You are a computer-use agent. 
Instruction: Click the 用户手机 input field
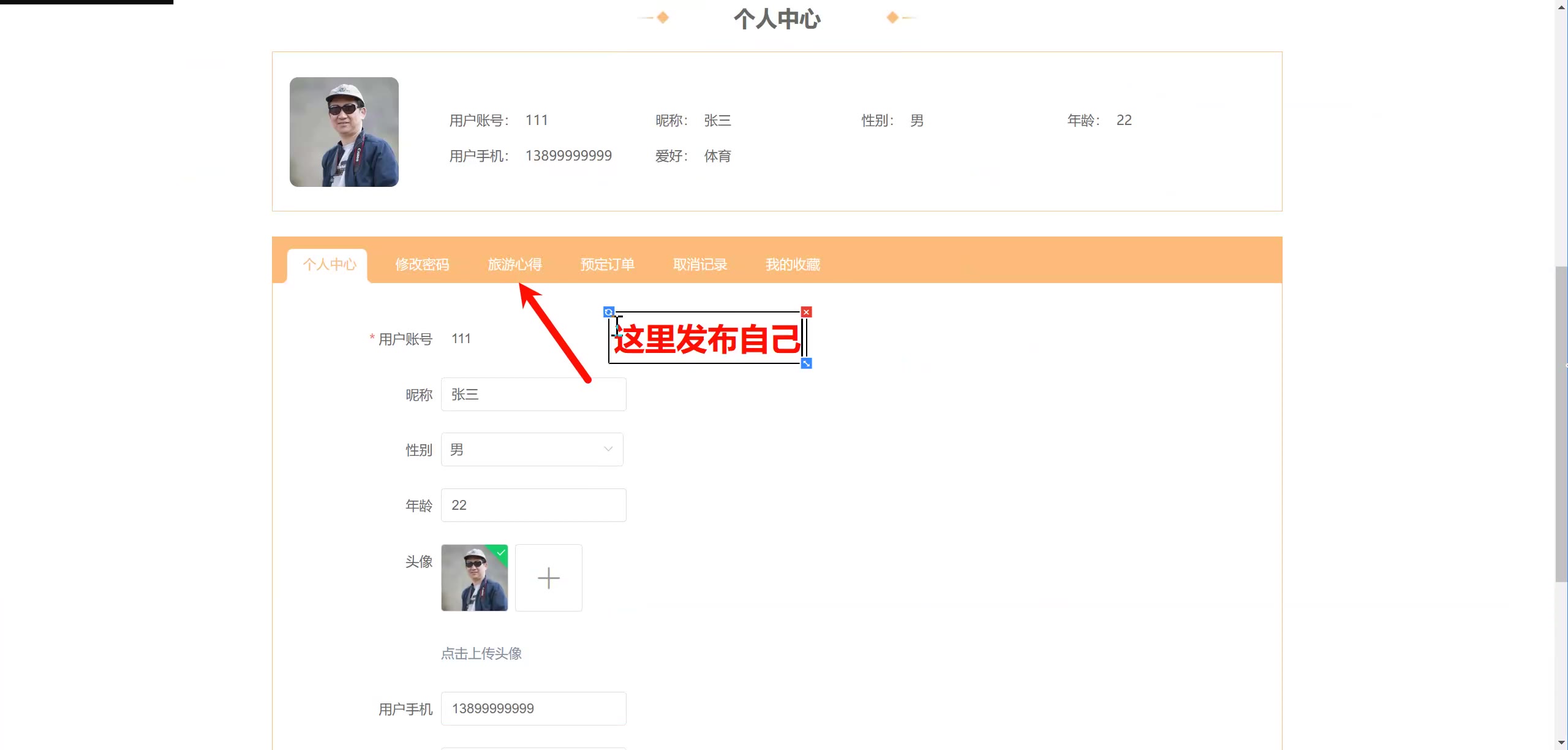533,708
